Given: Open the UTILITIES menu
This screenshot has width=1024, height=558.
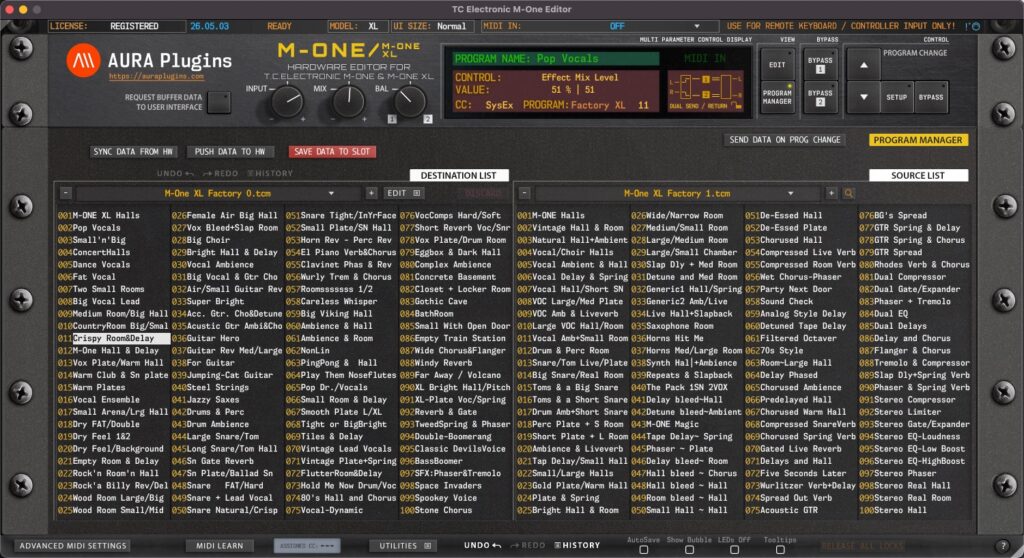Looking at the screenshot, I should pos(403,546).
